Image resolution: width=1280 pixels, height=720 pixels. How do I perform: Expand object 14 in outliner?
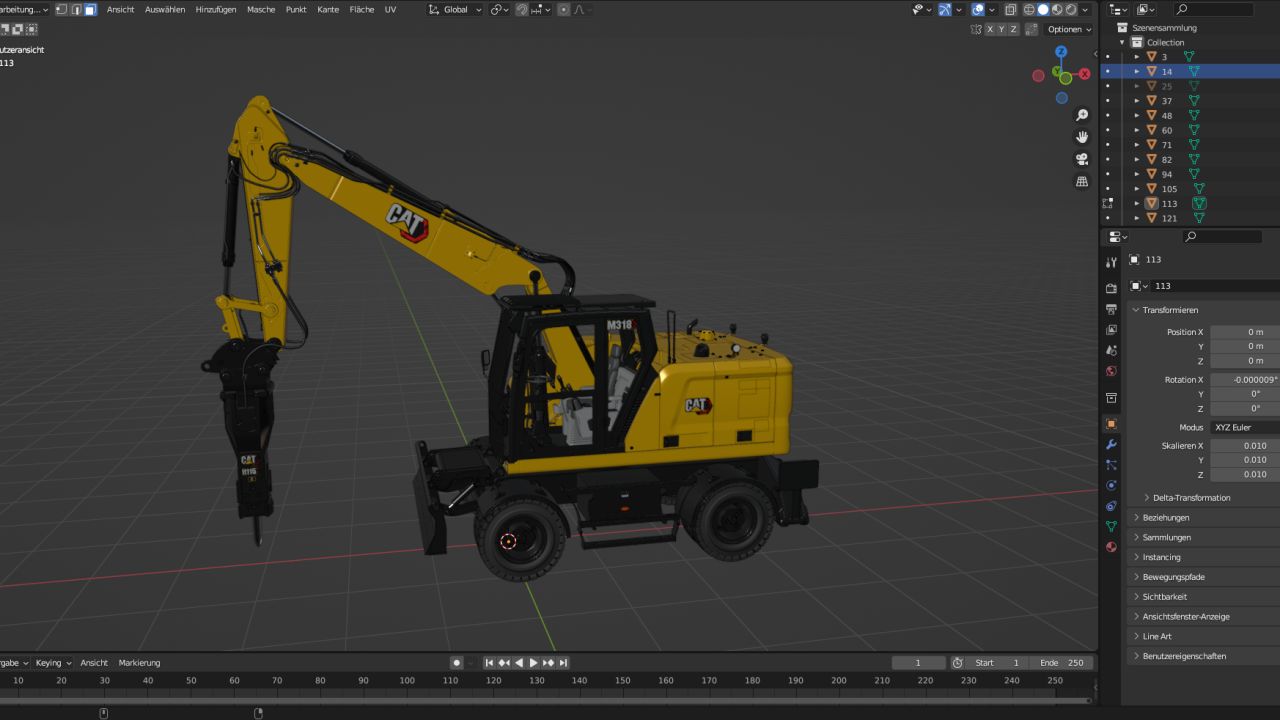pyautogui.click(x=1136, y=71)
